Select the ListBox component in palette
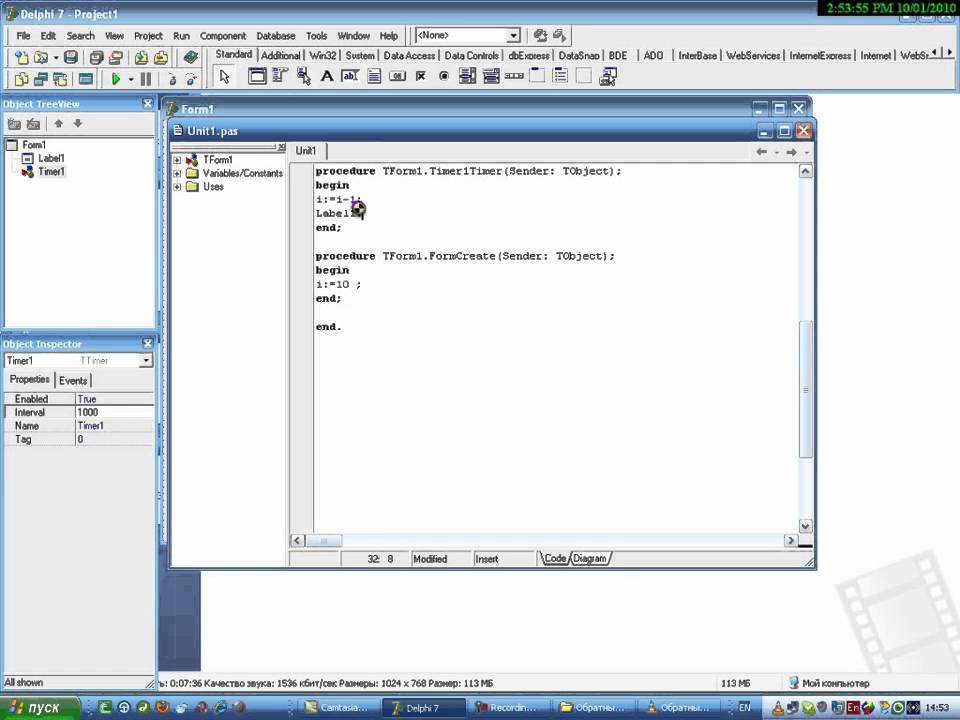The image size is (960, 720). pyautogui.click(x=467, y=76)
